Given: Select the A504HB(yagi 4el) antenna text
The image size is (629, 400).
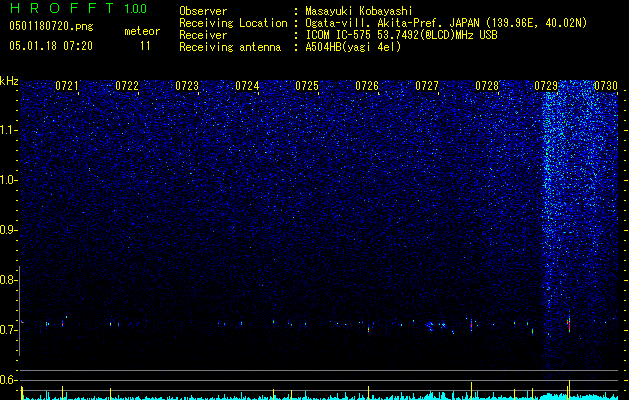Looking at the screenshot, I should tap(353, 47).
